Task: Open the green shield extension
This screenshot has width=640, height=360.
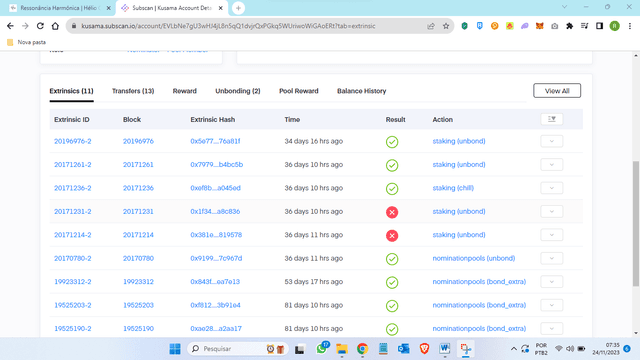Action: tap(464, 26)
